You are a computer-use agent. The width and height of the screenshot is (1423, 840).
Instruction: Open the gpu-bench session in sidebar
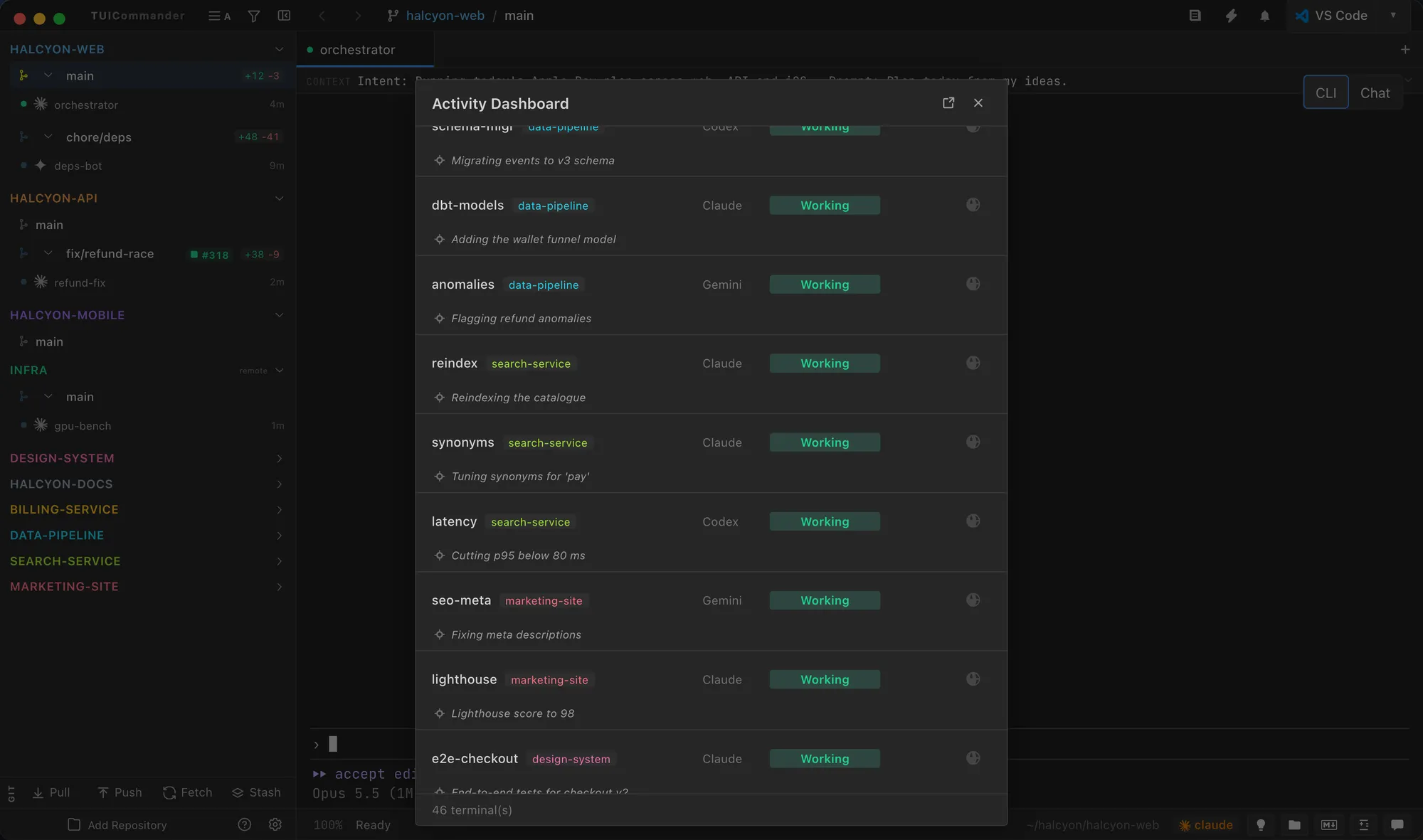point(148,425)
